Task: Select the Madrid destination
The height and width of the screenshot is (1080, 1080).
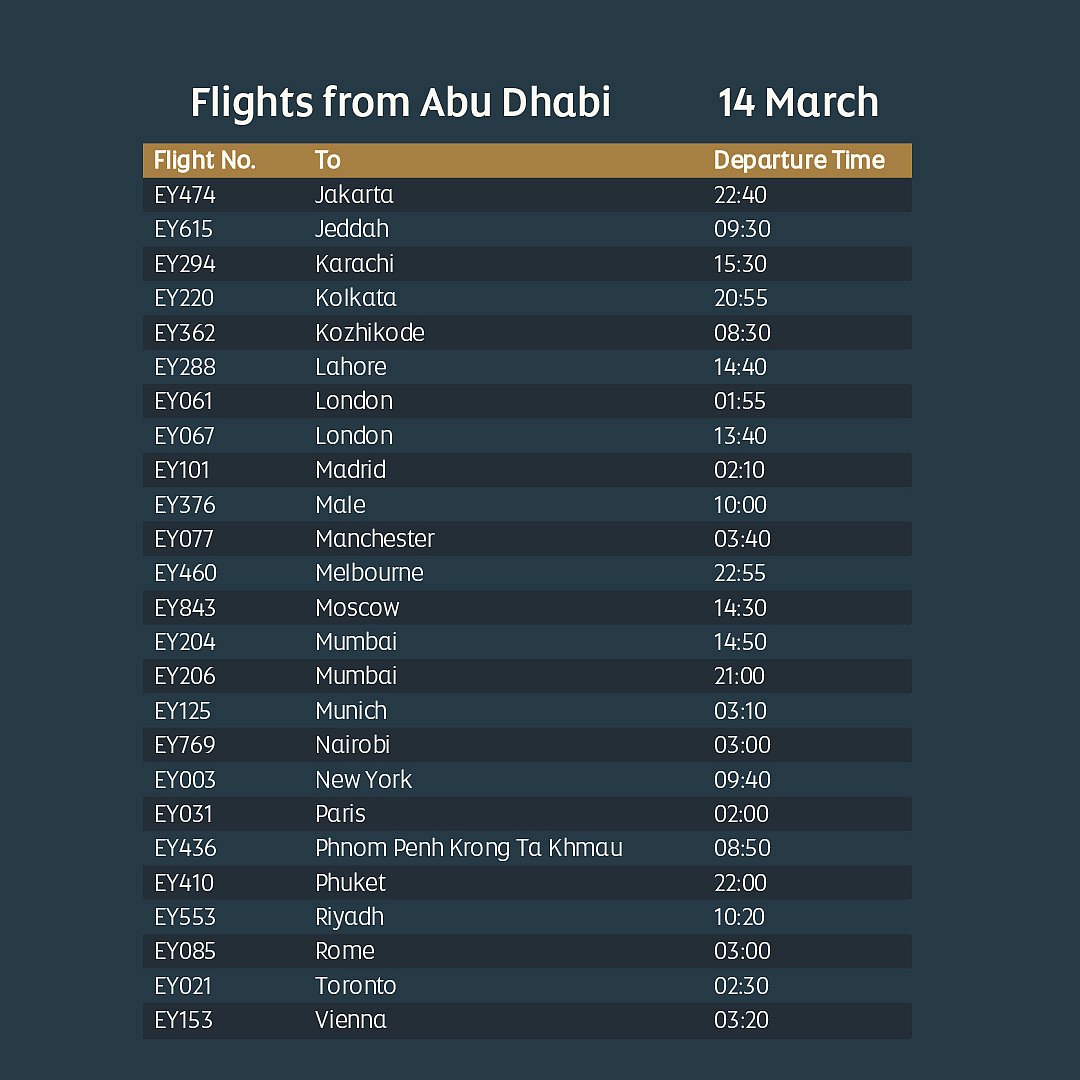Action: (x=350, y=470)
